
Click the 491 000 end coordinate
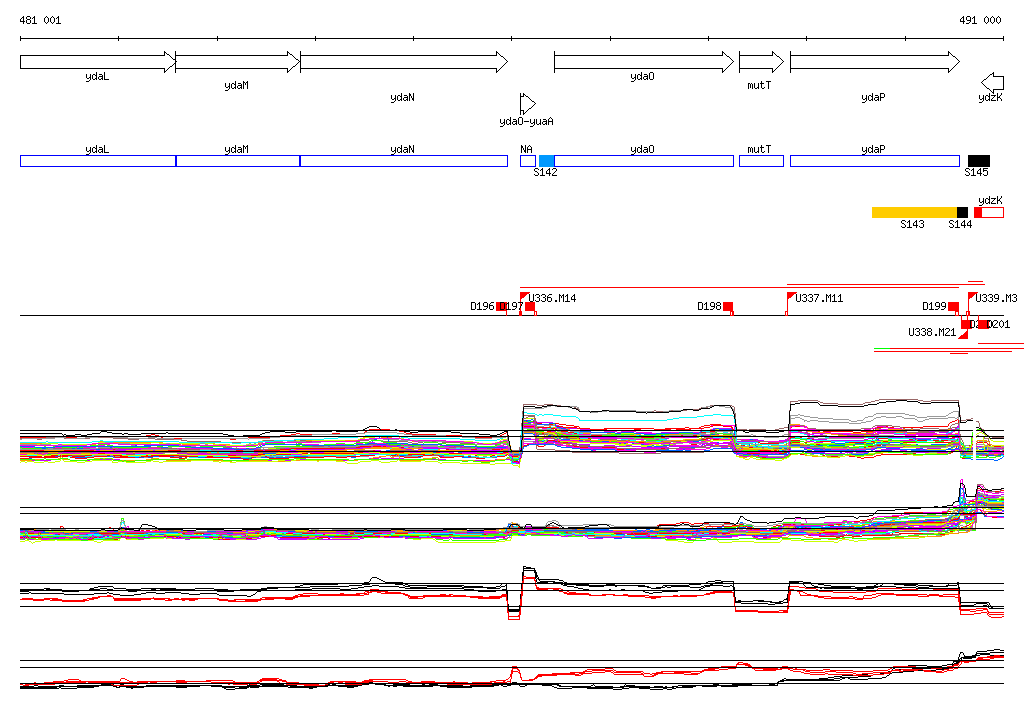tap(980, 20)
